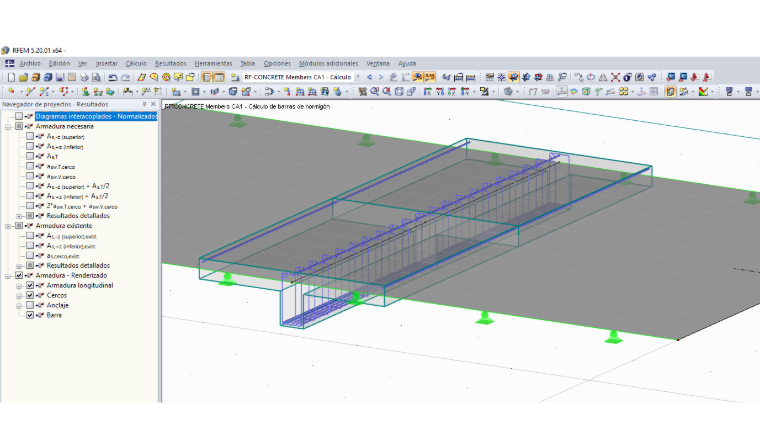Toggle the Armadura necesaria checkbox

pos(18,126)
